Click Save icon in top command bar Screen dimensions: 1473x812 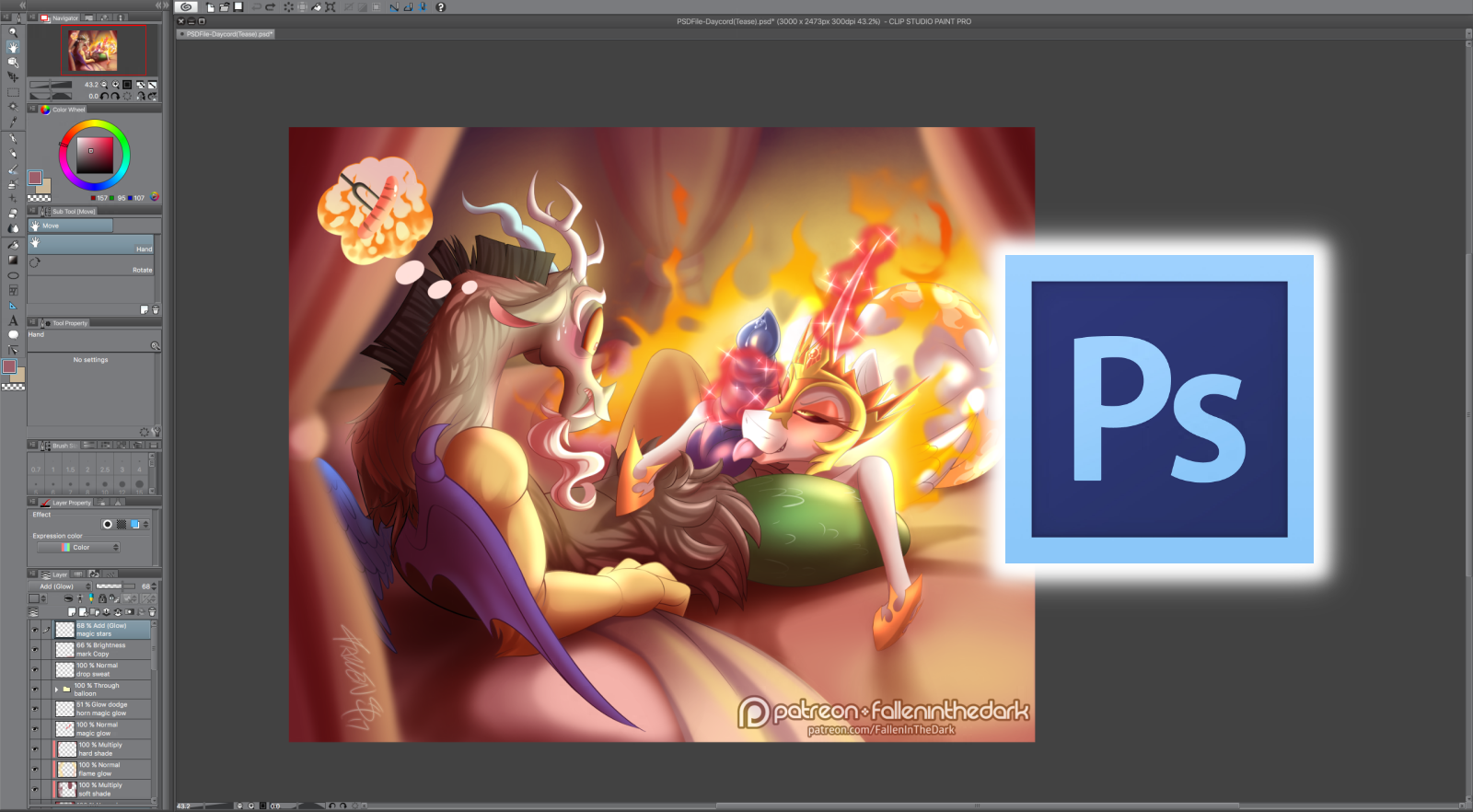pyautogui.click(x=238, y=6)
